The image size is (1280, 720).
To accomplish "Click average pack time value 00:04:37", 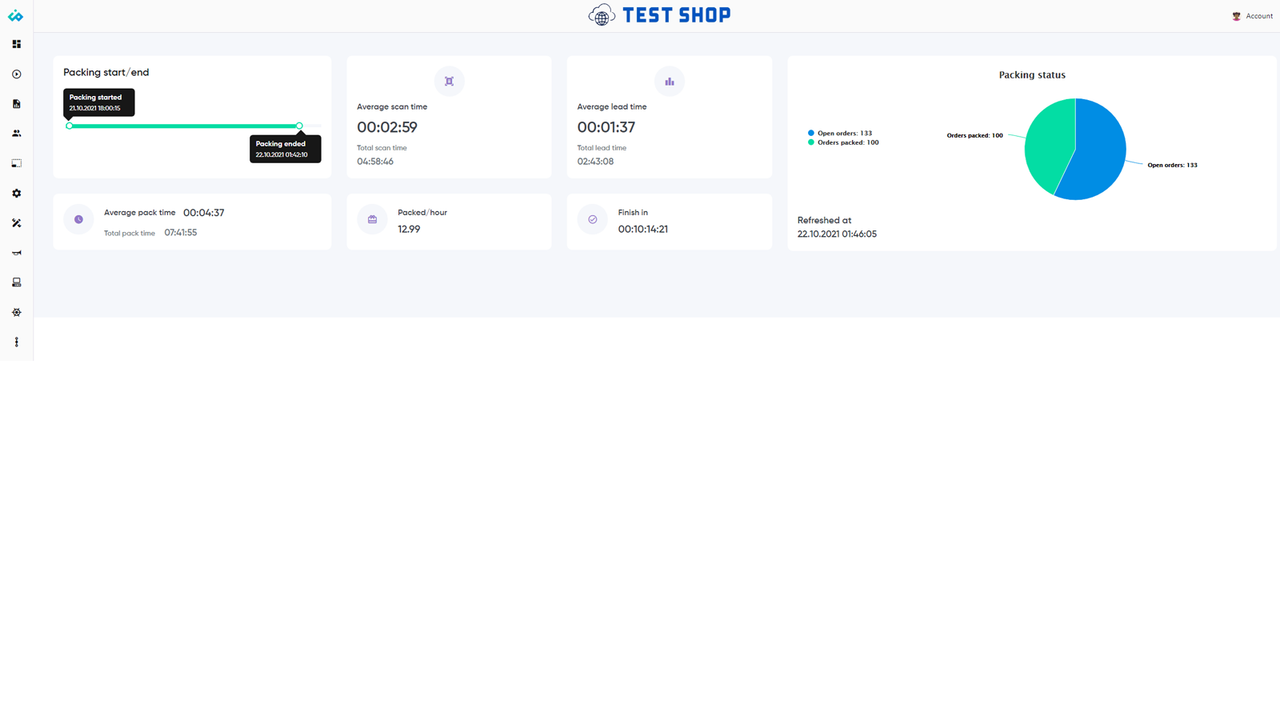I will (x=204, y=213).
